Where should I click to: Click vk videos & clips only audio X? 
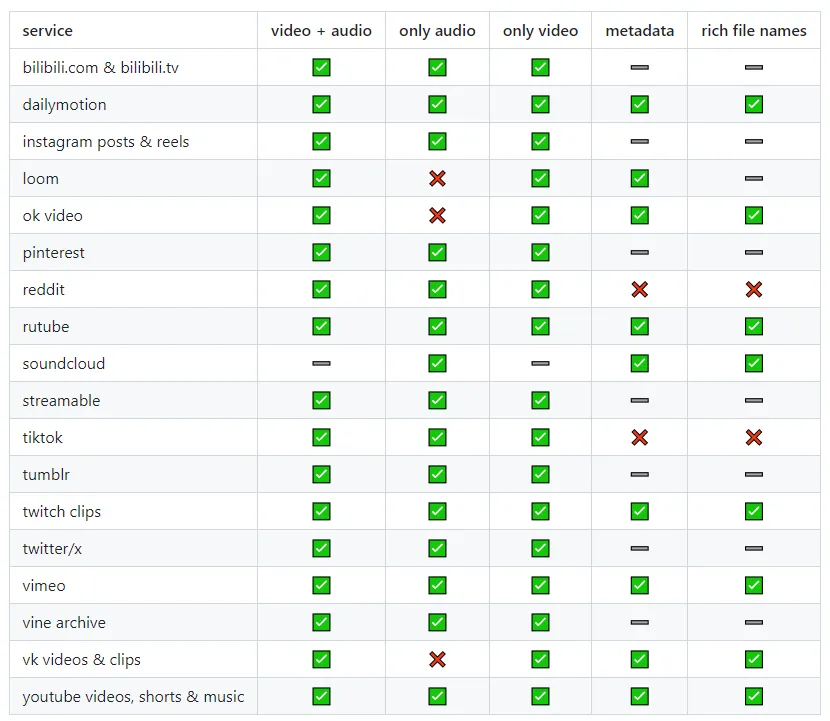[x=437, y=660]
